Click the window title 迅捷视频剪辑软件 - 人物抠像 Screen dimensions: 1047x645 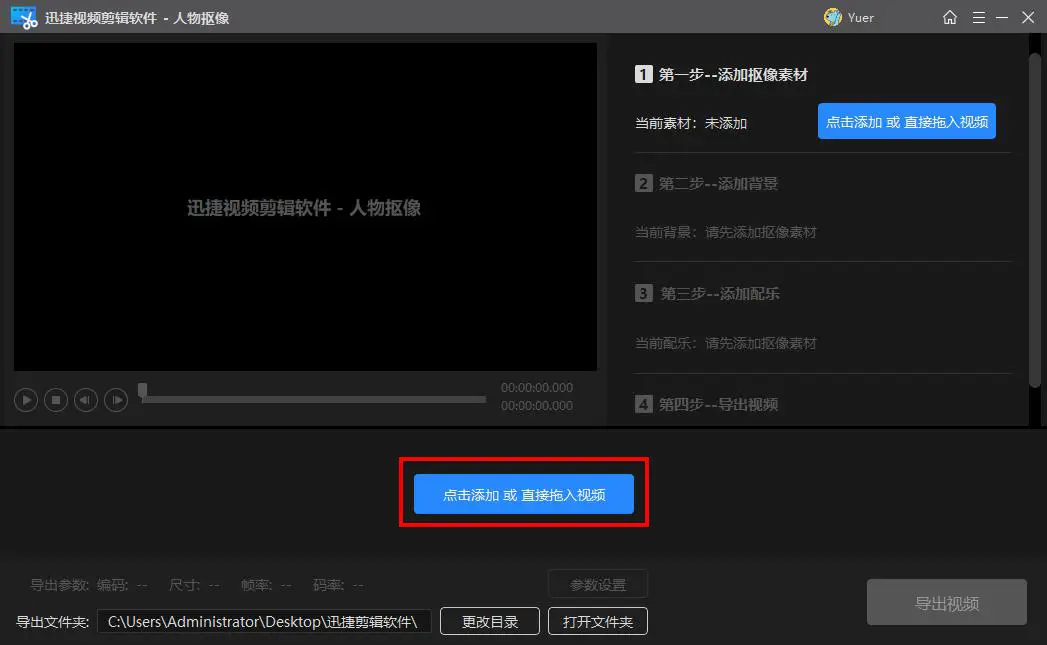(137, 18)
